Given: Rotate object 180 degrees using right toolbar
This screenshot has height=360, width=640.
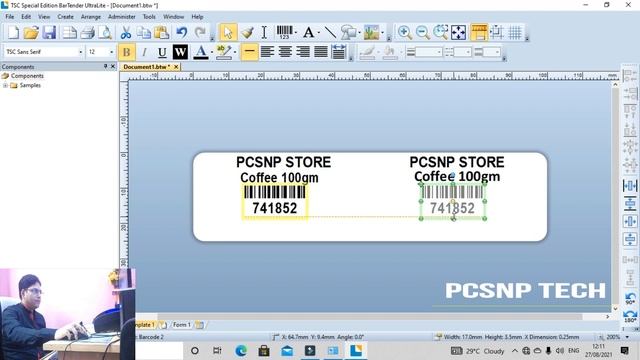Looking at the screenshot, I should (630, 316).
